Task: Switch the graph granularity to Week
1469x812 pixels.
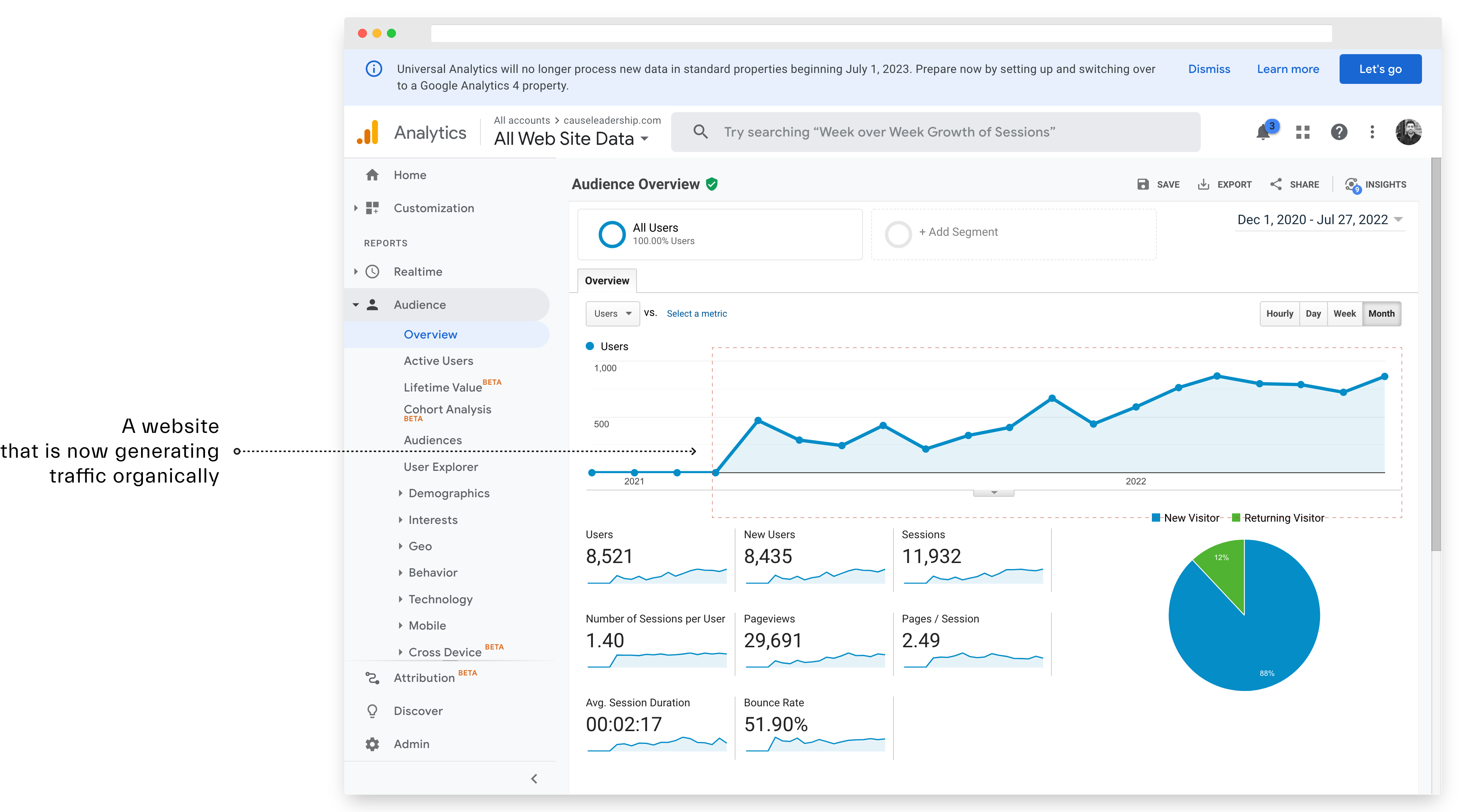Action: tap(1344, 314)
